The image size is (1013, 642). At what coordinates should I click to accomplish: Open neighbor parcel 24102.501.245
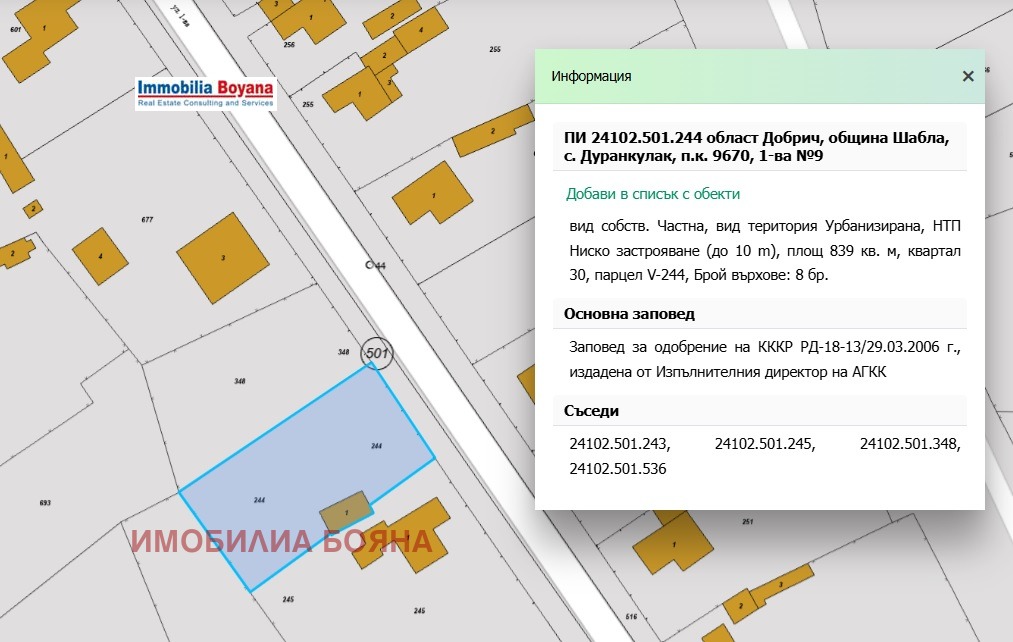765,444
